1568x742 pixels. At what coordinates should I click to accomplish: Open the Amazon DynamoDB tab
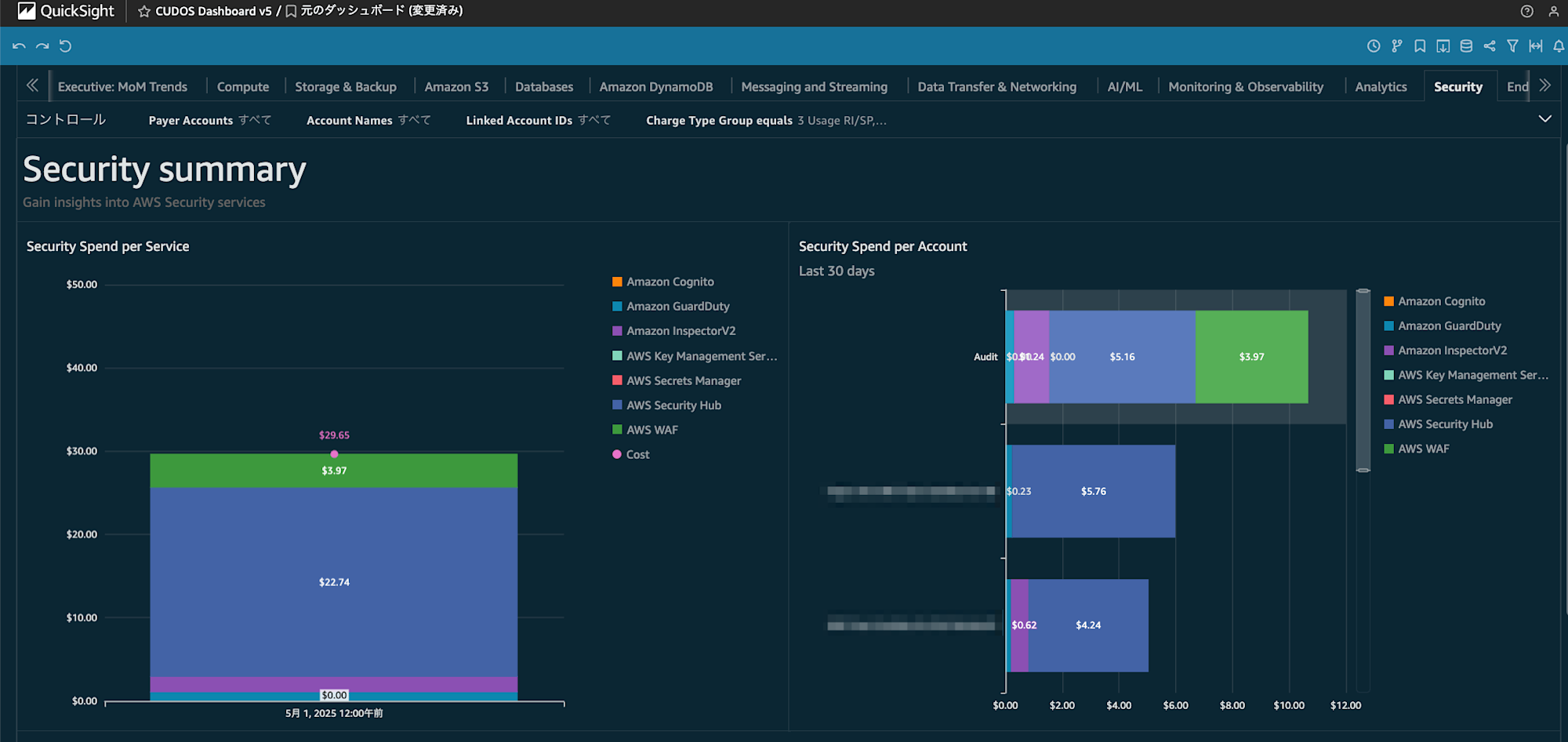click(x=656, y=86)
